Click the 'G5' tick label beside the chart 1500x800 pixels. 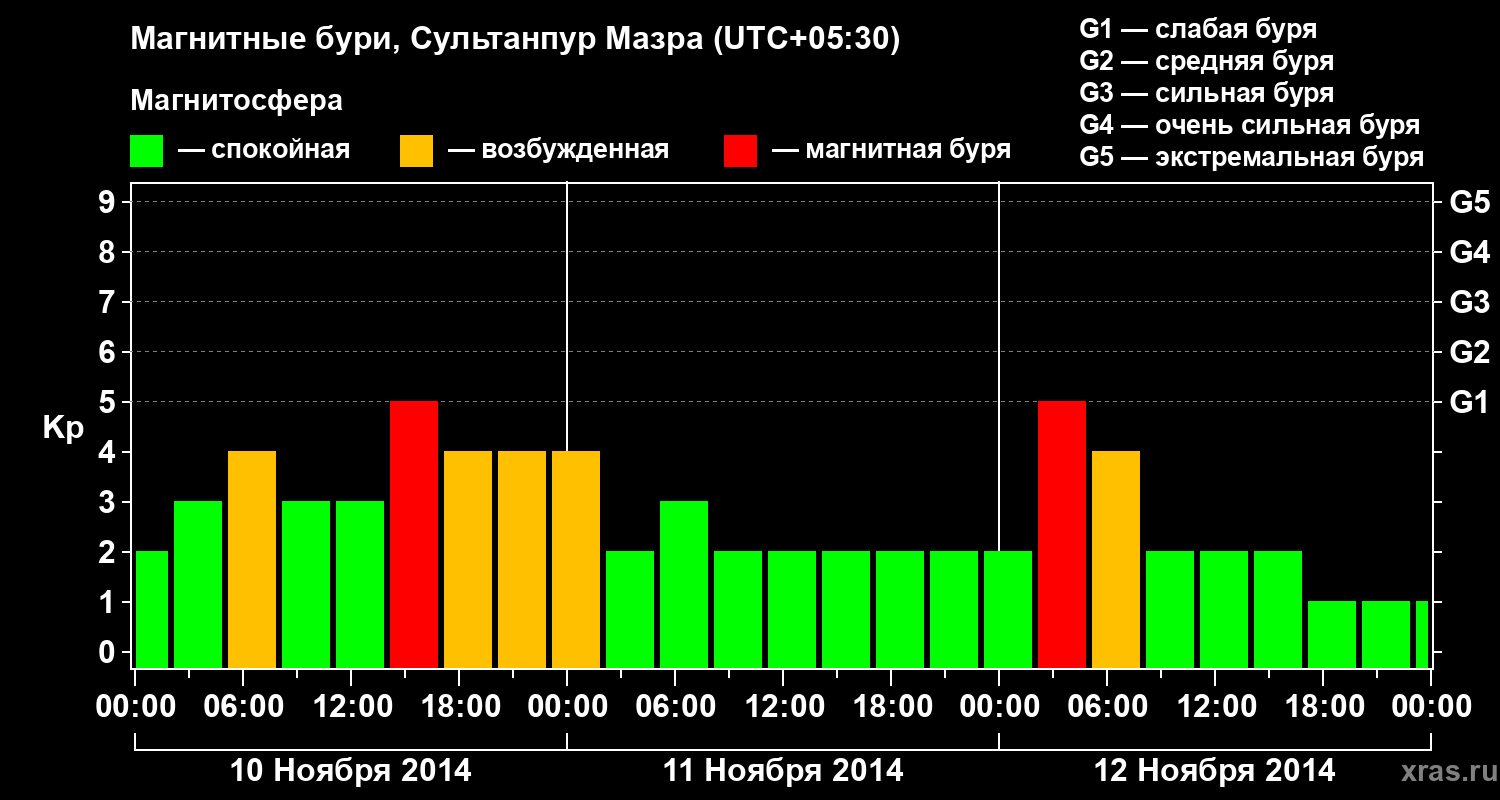tap(1469, 202)
